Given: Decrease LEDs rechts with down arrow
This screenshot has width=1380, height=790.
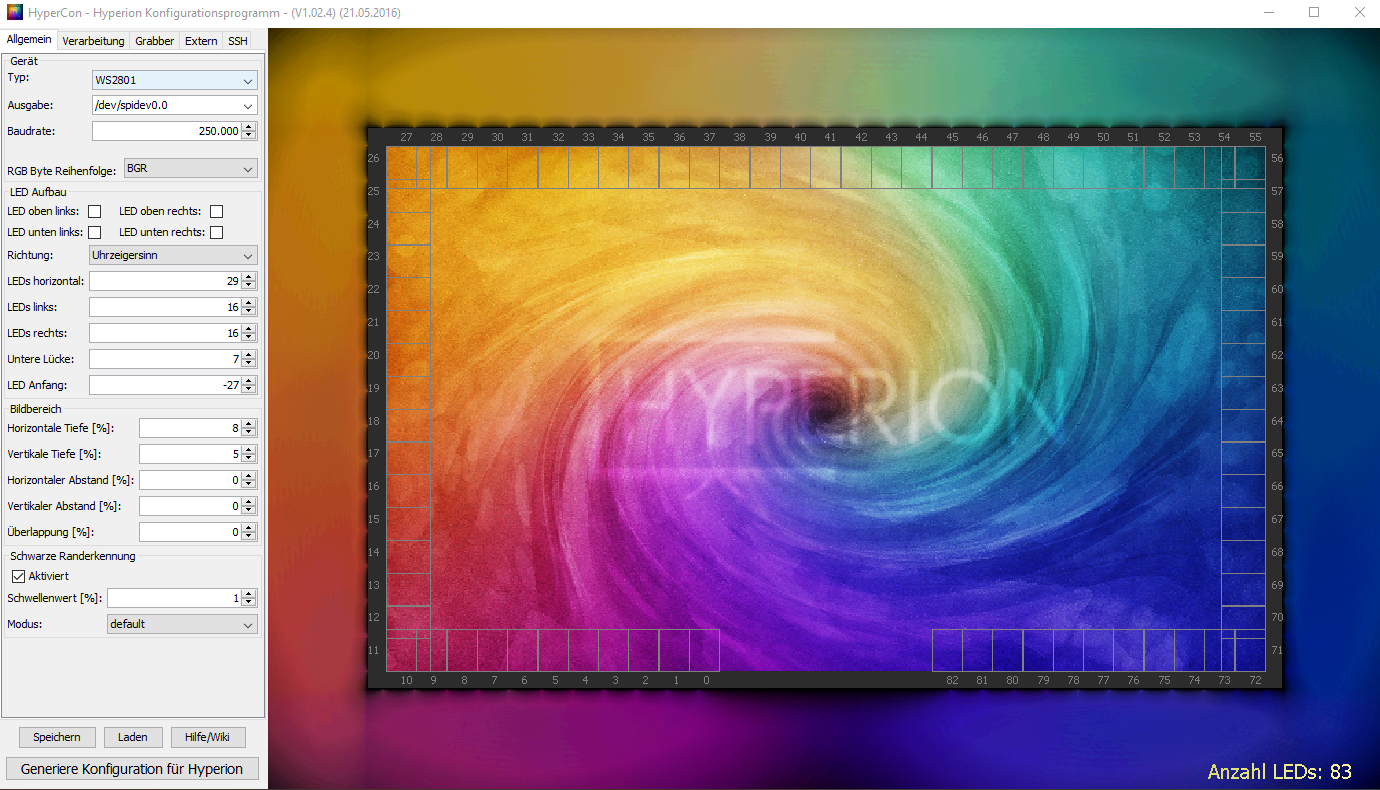Looking at the screenshot, I should tap(249, 338).
